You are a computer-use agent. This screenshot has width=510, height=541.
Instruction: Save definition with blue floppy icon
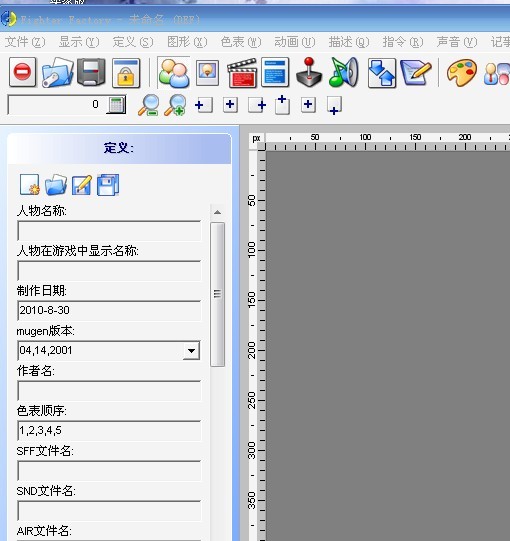point(108,185)
